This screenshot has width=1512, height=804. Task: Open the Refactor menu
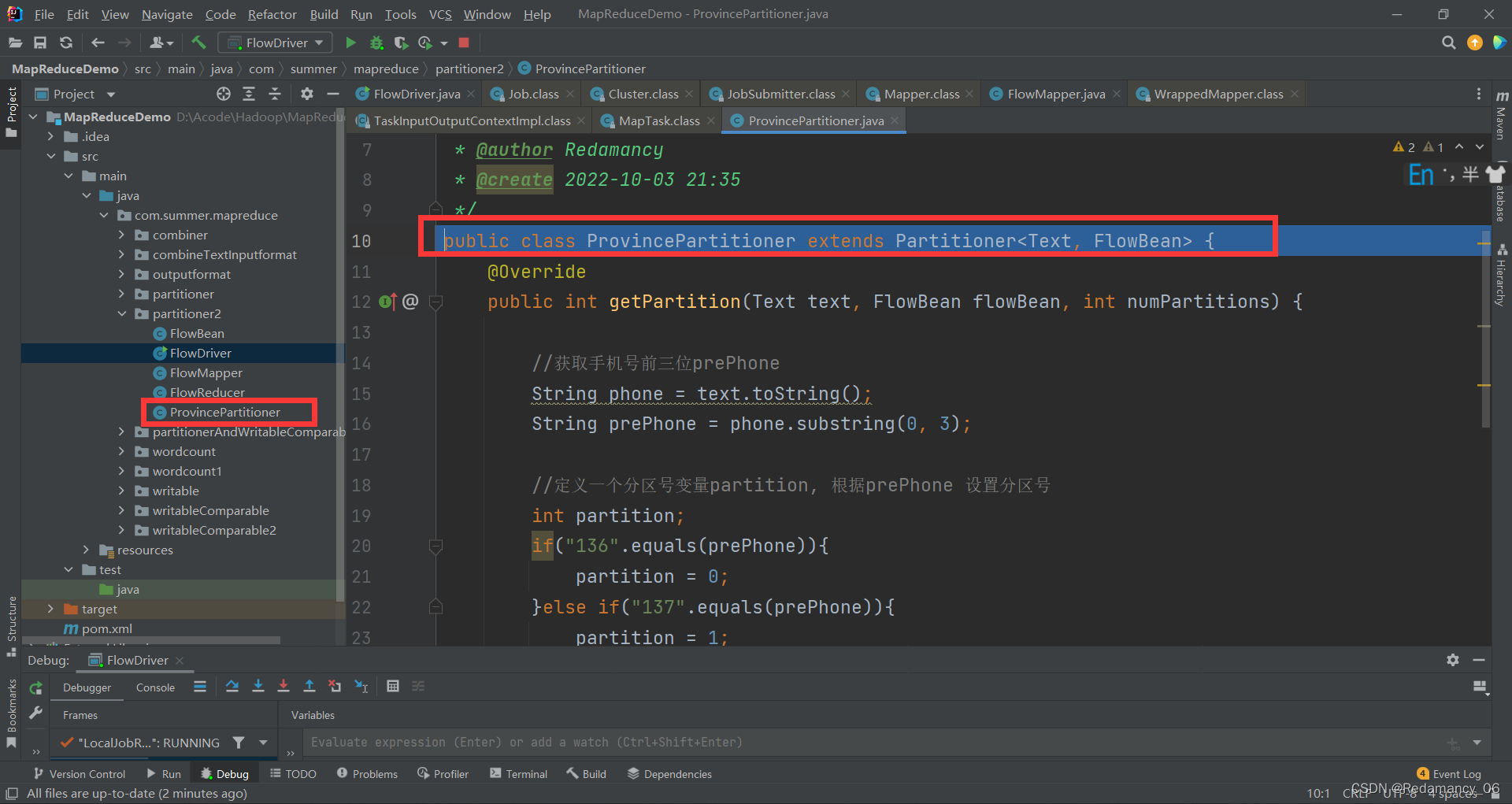tap(272, 14)
